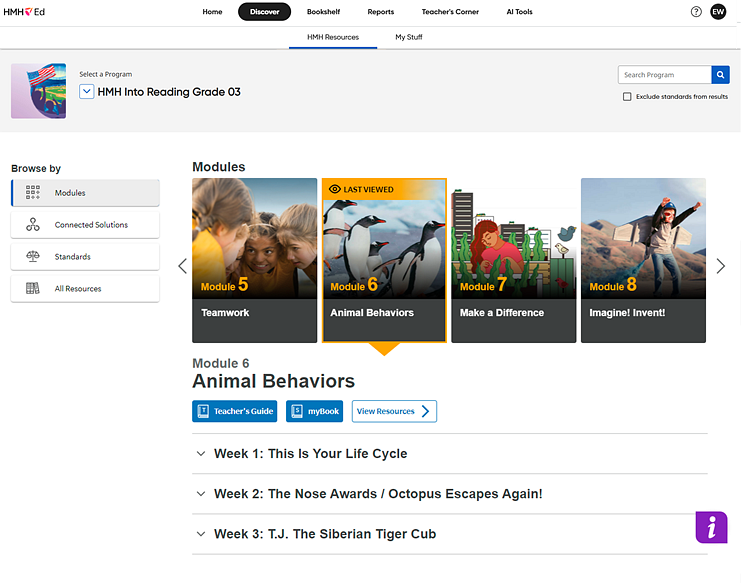Go to previous modules with left arrow
This screenshot has width=741, height=583.
pyautogui.click(x=182, y=266)
